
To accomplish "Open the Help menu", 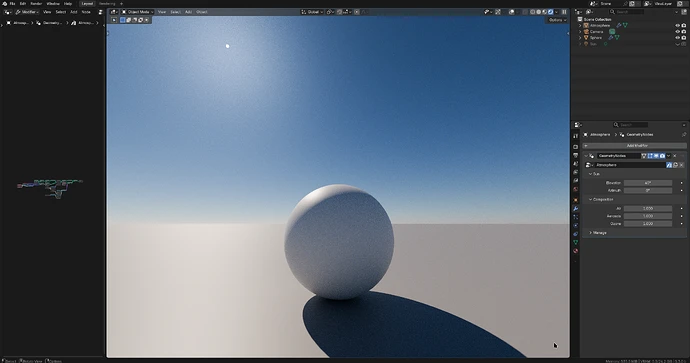I will point(68,4).
